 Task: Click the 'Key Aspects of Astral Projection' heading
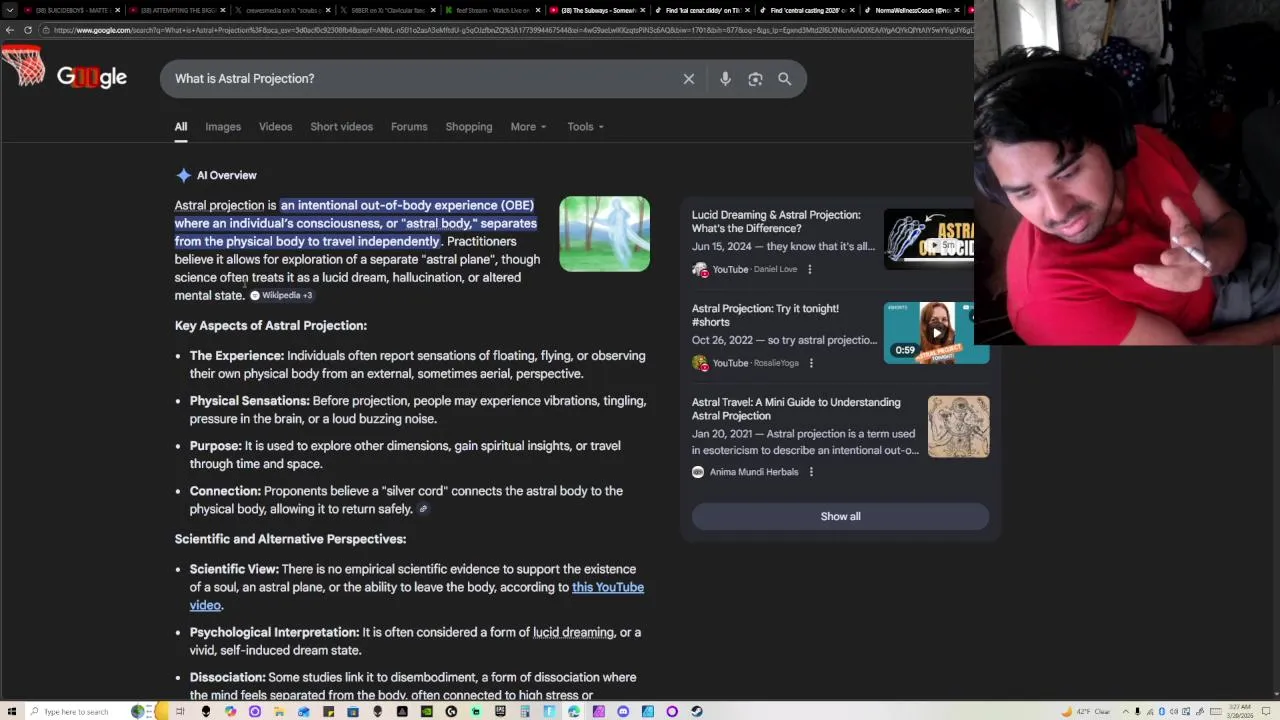[x=271, y=326]
